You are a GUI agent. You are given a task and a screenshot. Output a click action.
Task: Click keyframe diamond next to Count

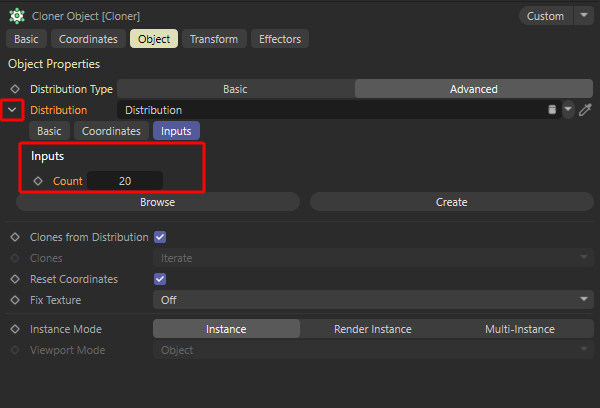click(x=38, y=181)
